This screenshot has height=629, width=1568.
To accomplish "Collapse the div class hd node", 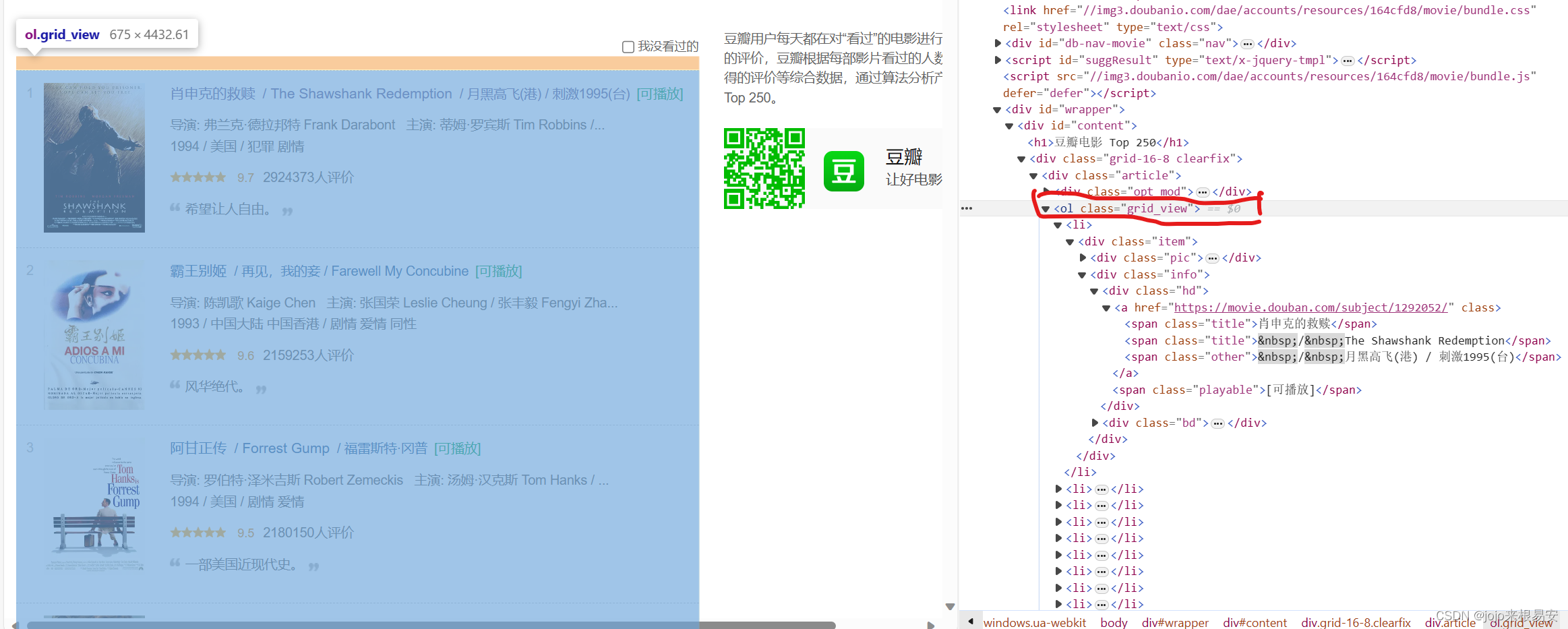I will (x=1094, y=291).
